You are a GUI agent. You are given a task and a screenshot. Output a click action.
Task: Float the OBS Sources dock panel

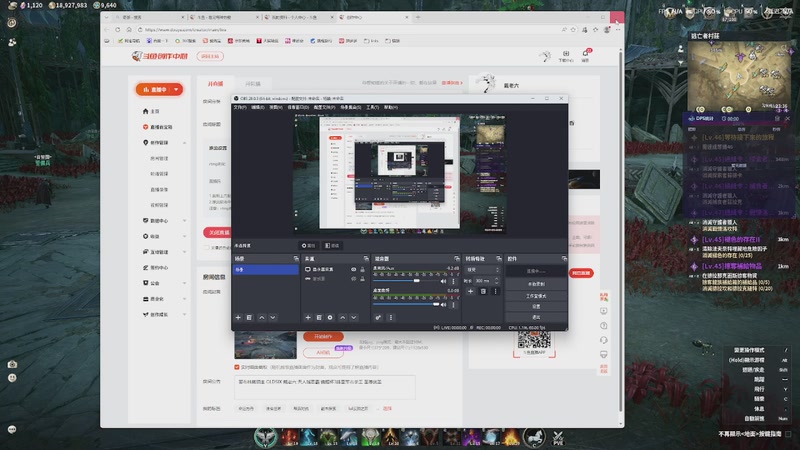pos(366,259)
